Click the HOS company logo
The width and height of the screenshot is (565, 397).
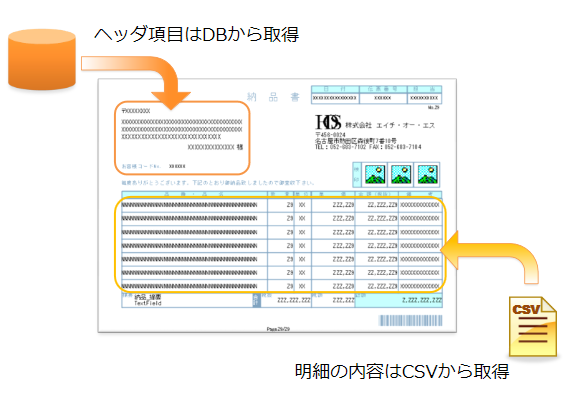(328, 122)
